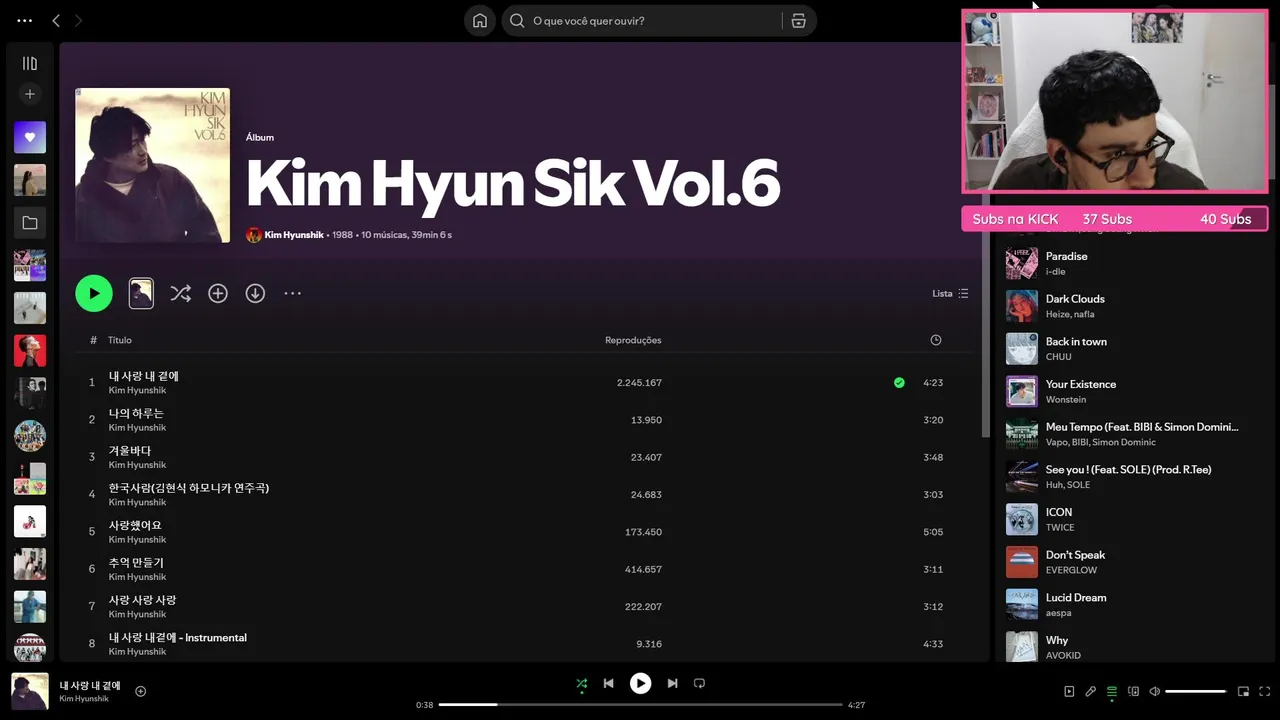
Task: Play the album with green button
Action: 94,293
